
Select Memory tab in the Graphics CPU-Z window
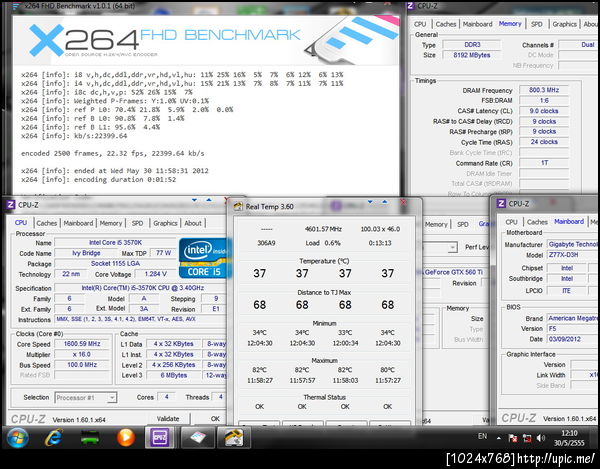(x=436, y=224)
